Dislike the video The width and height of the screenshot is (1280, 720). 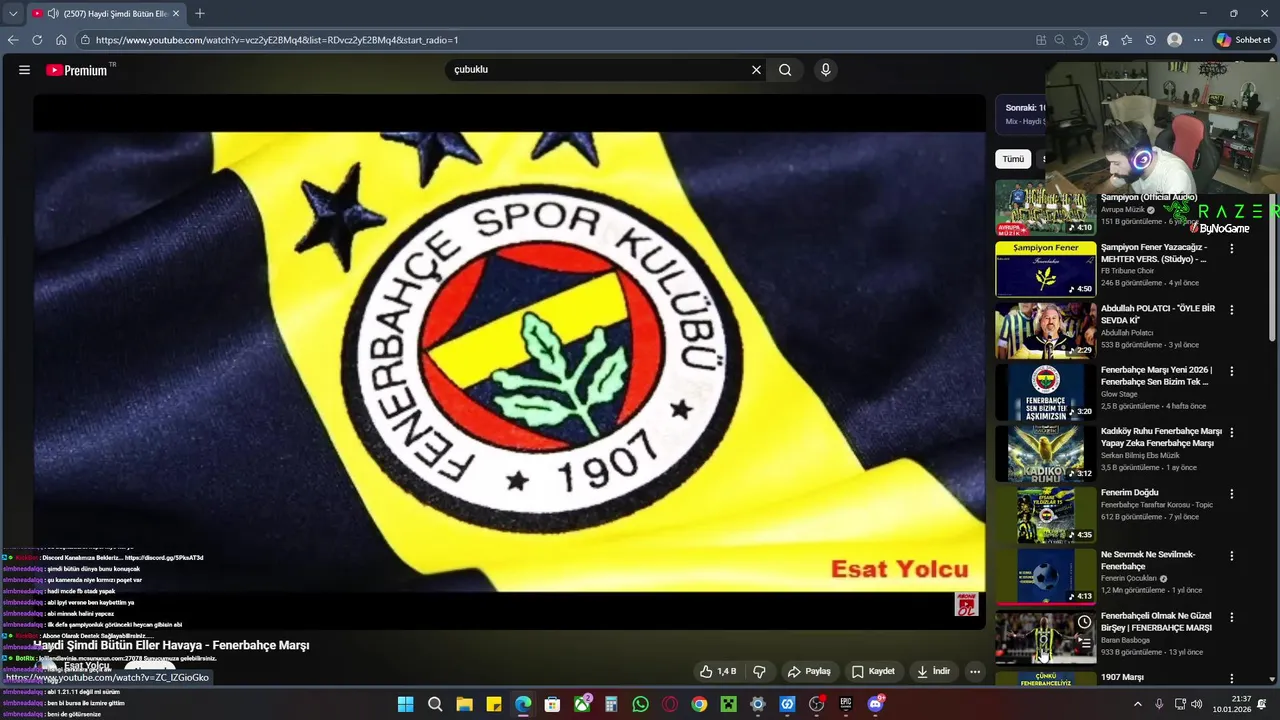click(x=759, y=671)
